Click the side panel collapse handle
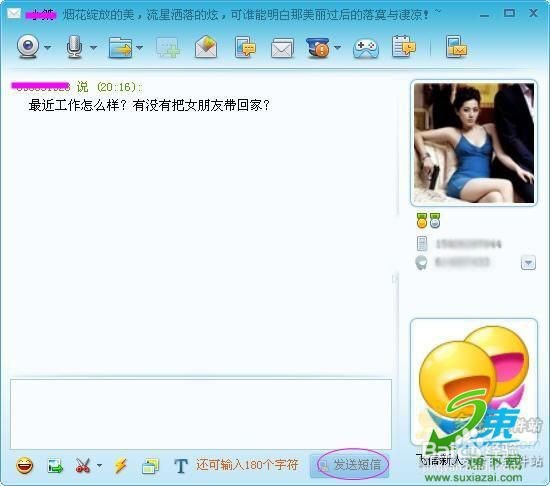The image size is (550, 486). coord(394,279)
